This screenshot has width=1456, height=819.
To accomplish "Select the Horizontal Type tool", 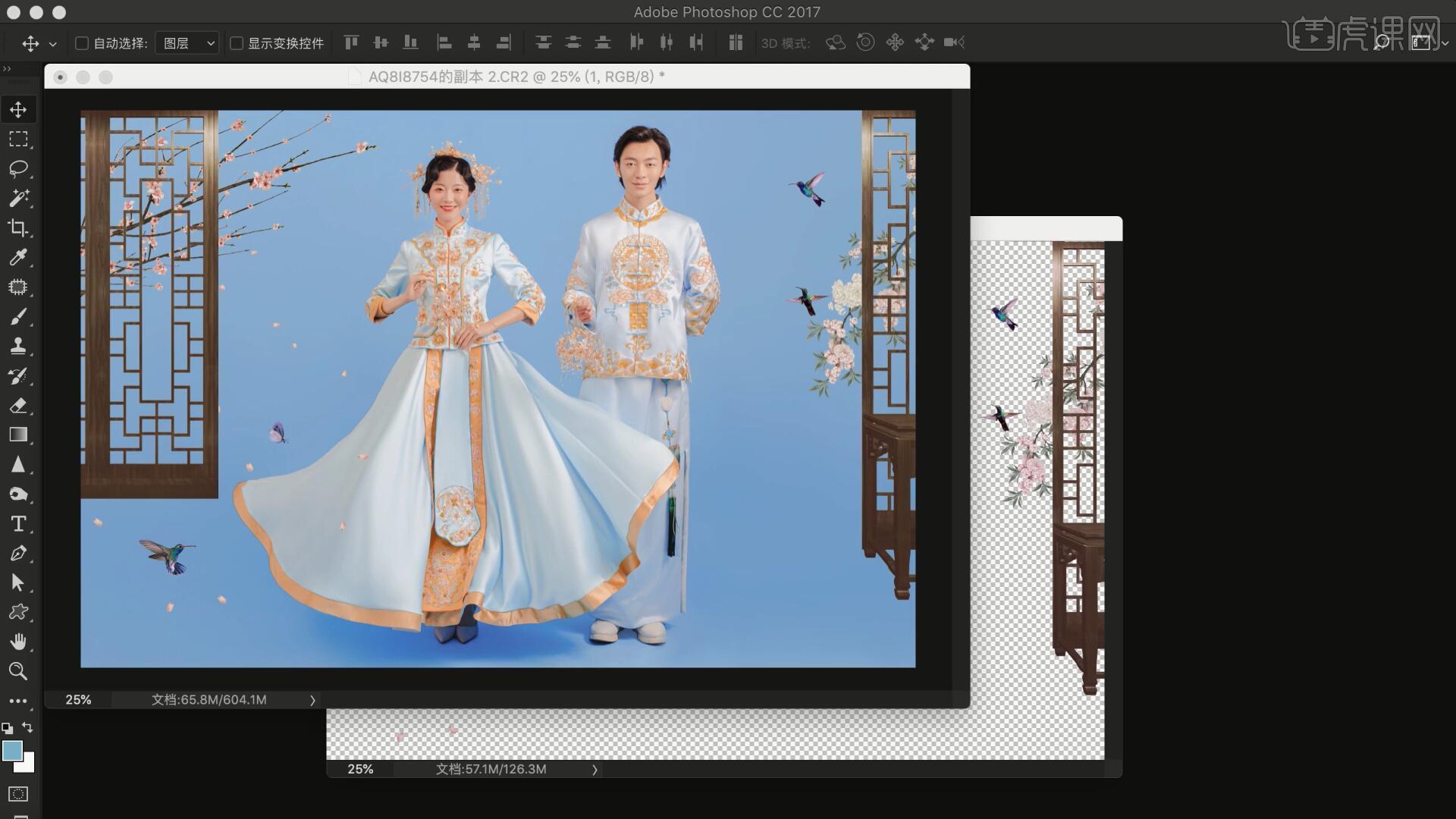I will [x=18, y=524].
